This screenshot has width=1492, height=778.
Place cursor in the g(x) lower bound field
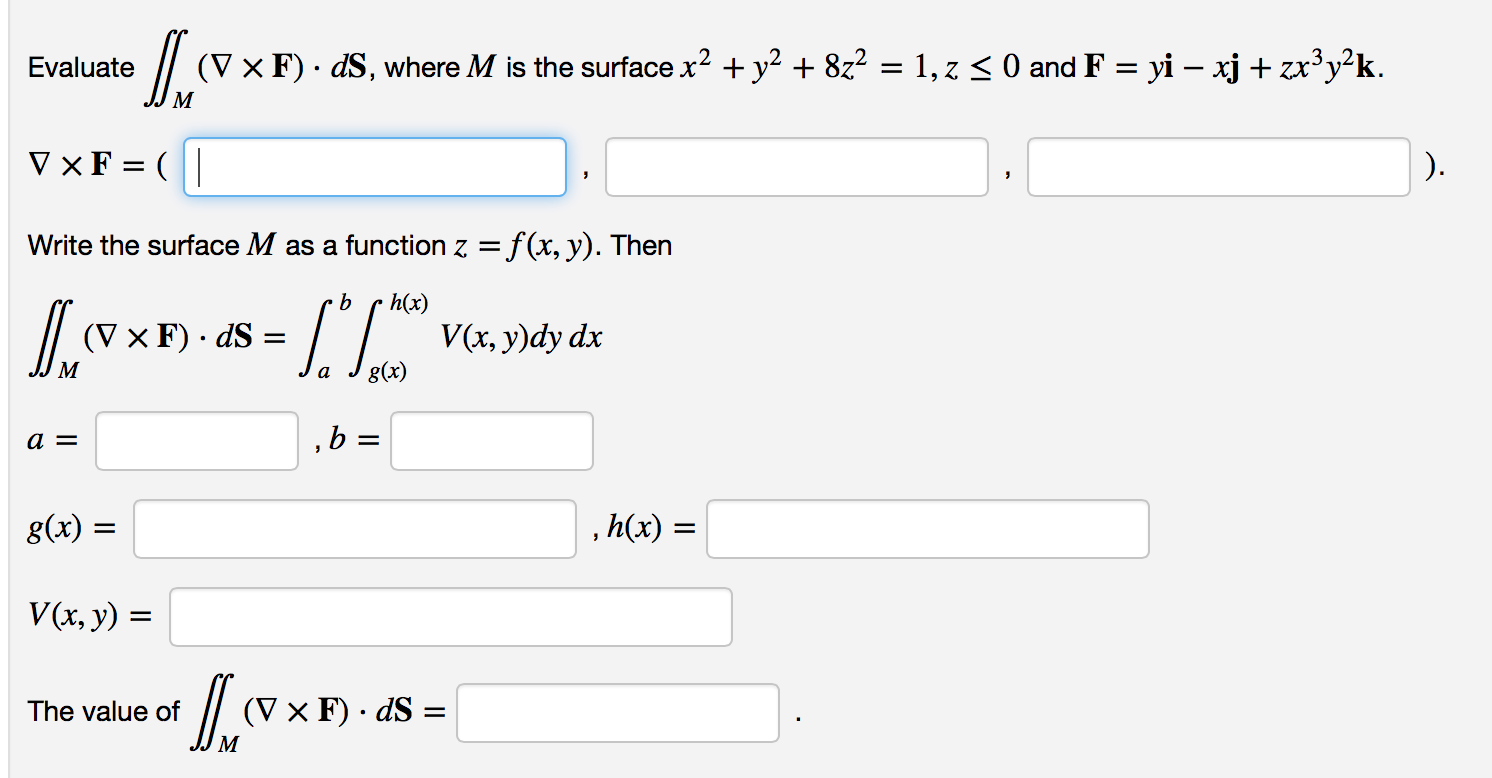pos(353,528)
